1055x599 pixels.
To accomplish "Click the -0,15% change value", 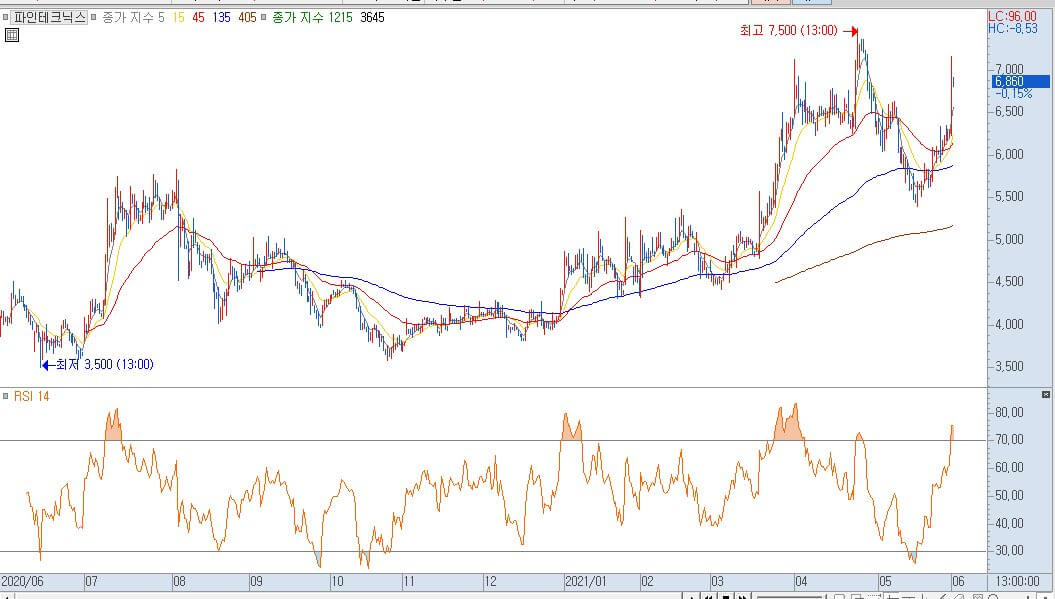I will [x=1013, y=94].
